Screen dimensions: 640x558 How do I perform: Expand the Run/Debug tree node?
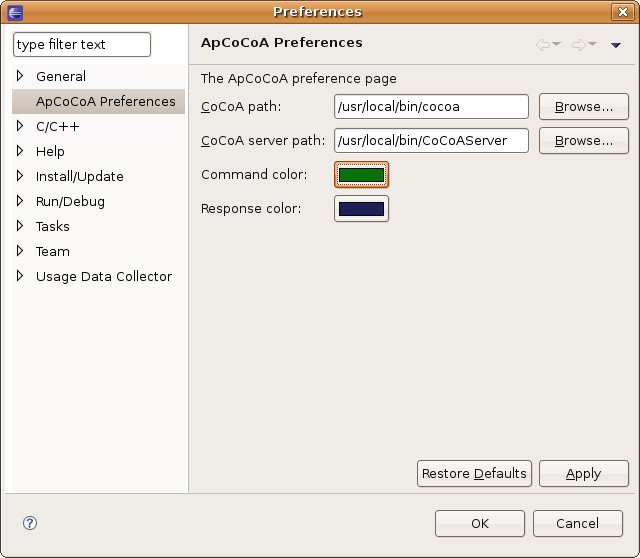[x=20, y=200]
